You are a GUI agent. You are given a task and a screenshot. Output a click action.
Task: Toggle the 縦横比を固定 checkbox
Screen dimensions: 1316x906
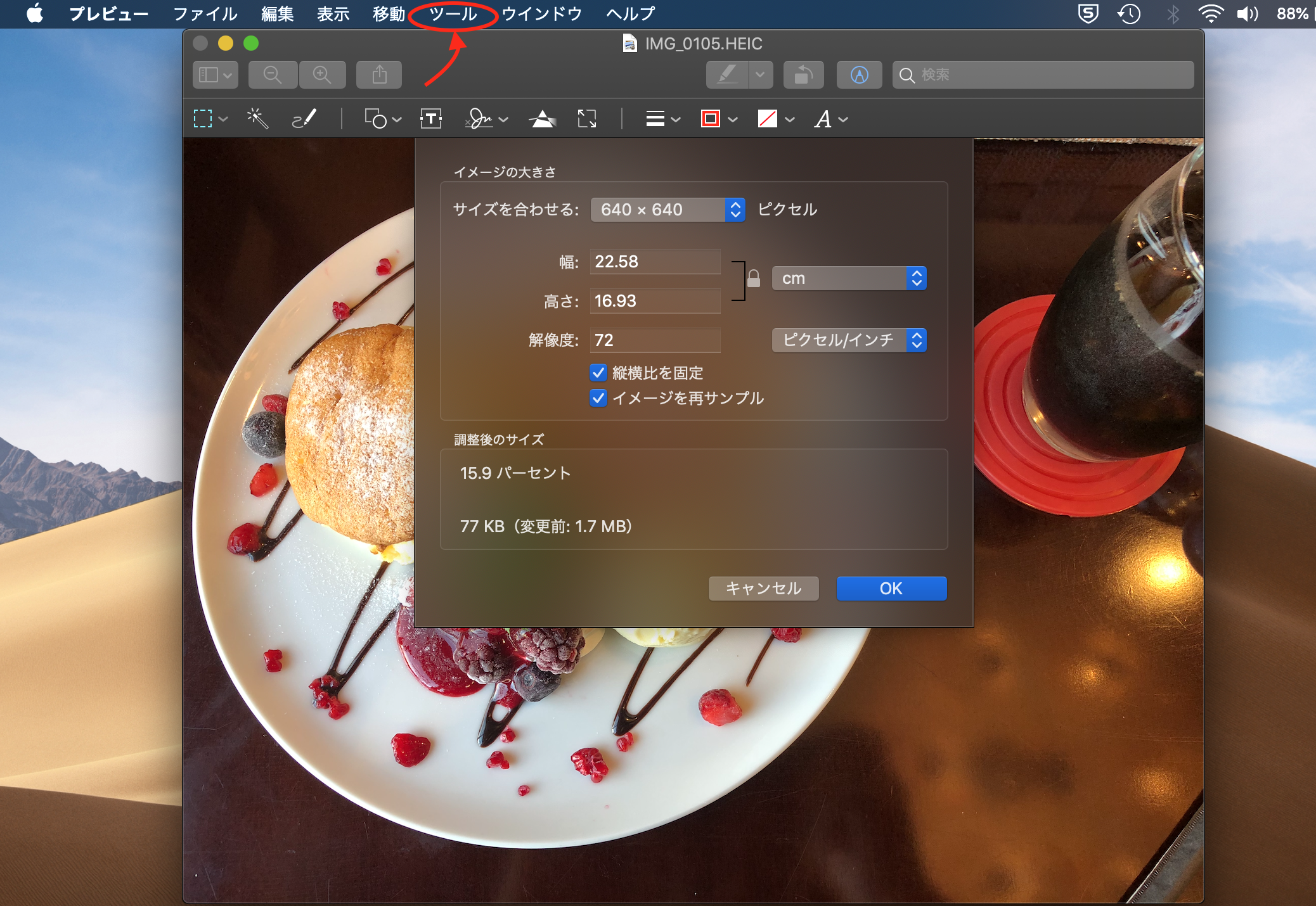tap(598, 373)
